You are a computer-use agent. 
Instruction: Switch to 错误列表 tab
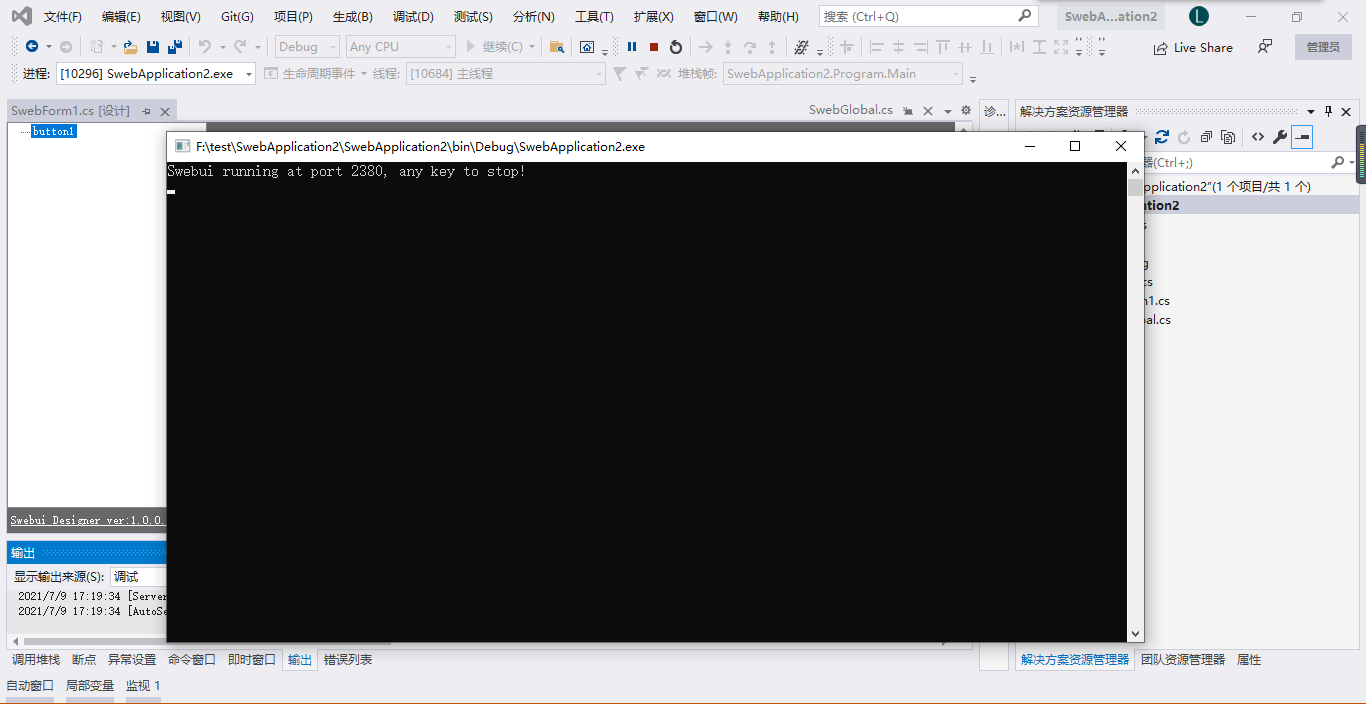point(348,660)
